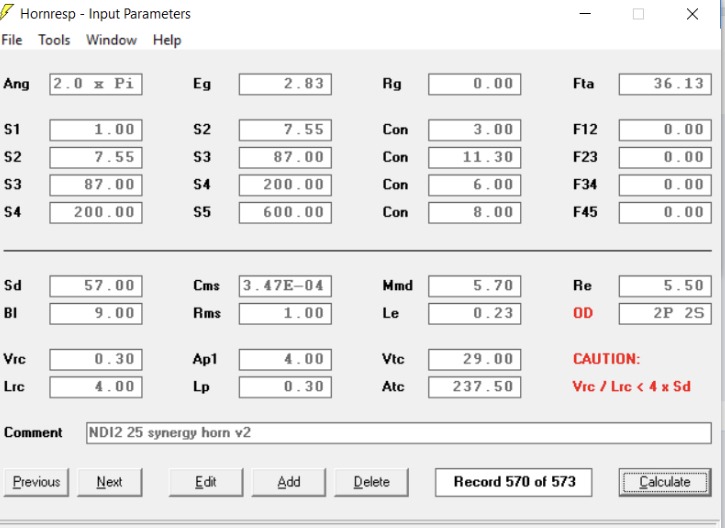
Task: Click the Record 570 of 573 indicator
Action: point(513,482)
